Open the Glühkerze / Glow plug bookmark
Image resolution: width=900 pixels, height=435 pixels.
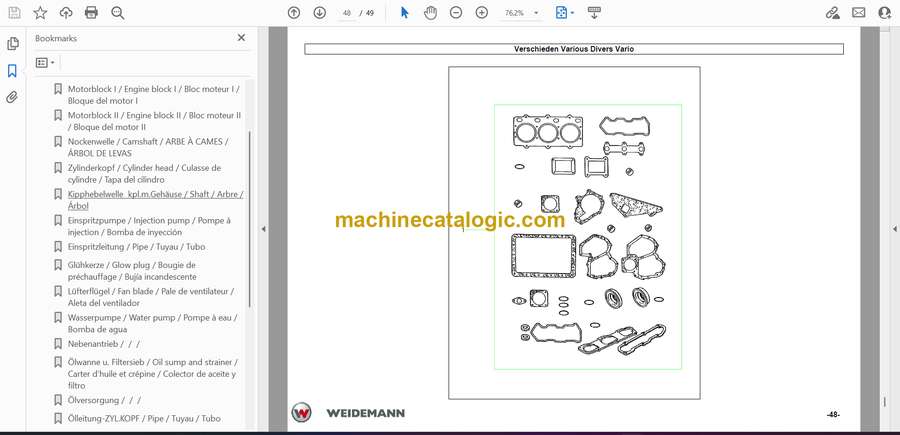pyautogui.click(x=132, y=271)
